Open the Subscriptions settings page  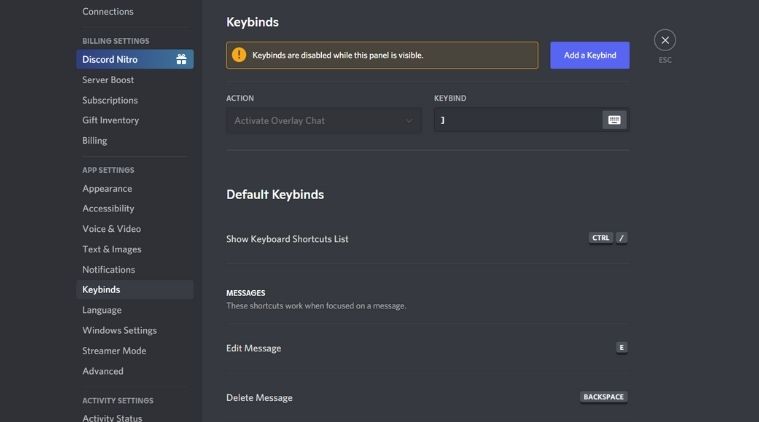(110, 100)
